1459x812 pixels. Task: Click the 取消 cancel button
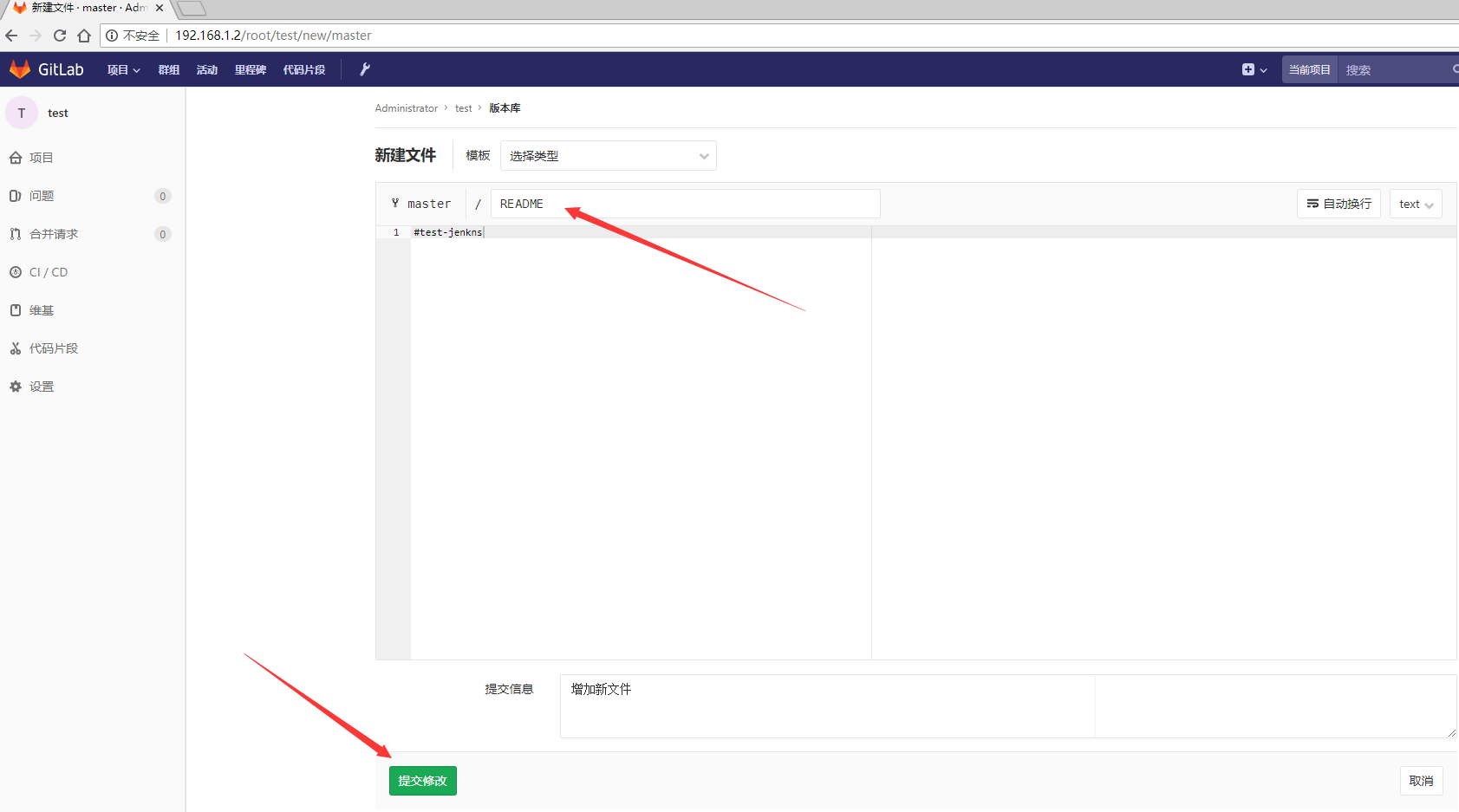coord(1421,781)
